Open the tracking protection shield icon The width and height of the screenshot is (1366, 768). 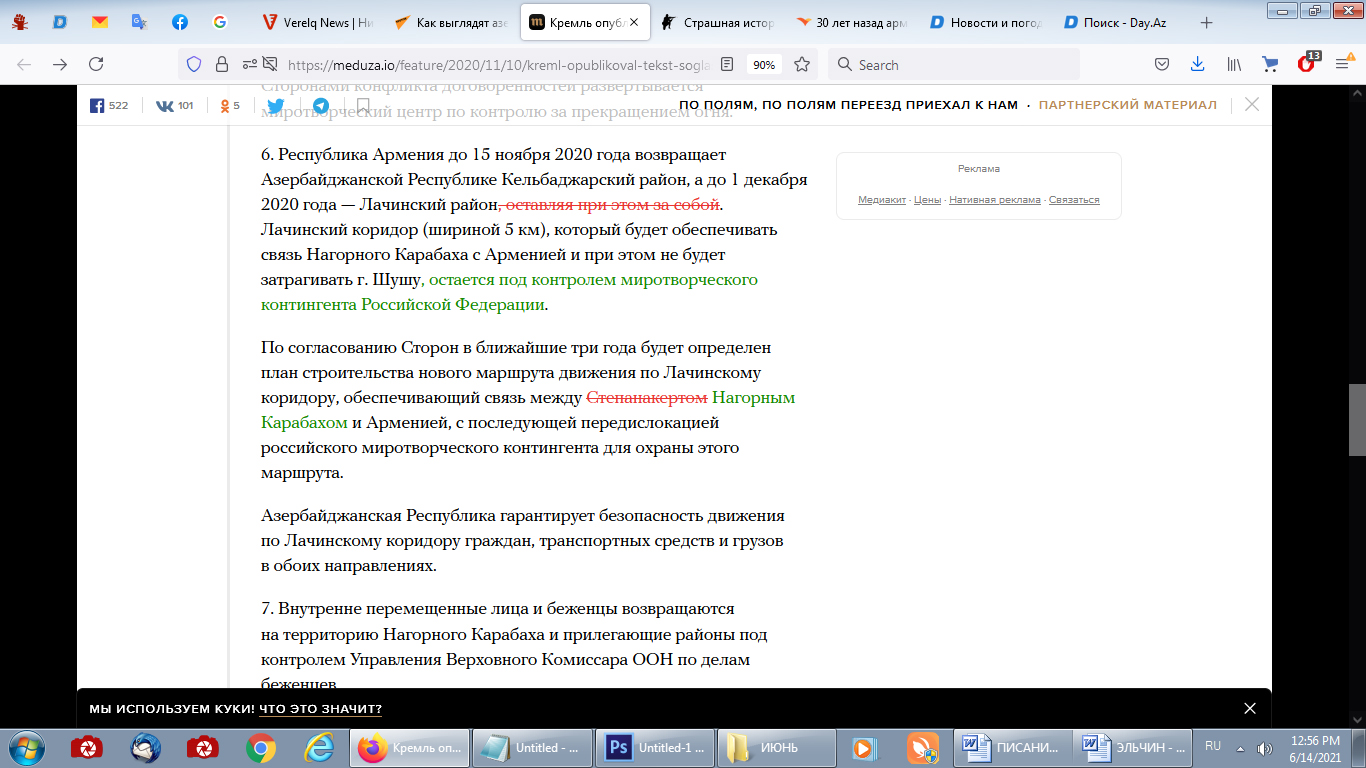(195, 65)
